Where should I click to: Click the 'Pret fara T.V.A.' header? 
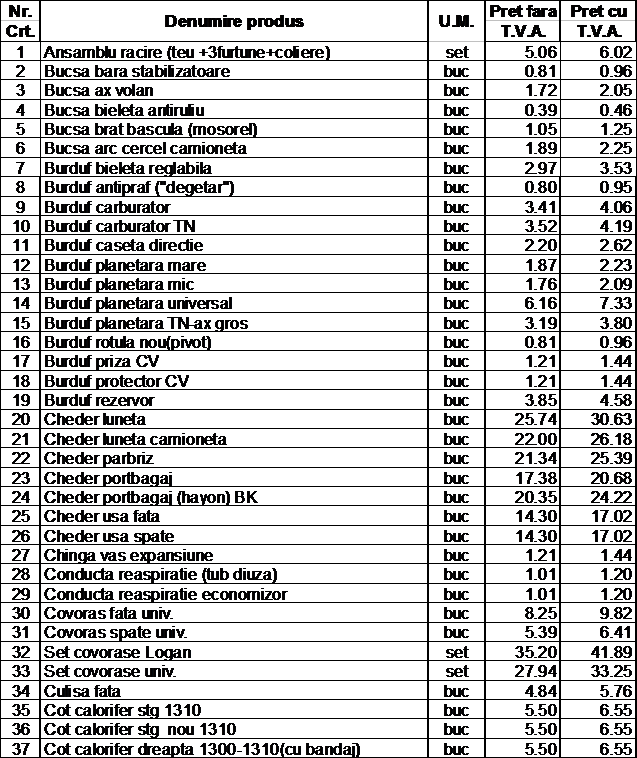coord(522,21)
